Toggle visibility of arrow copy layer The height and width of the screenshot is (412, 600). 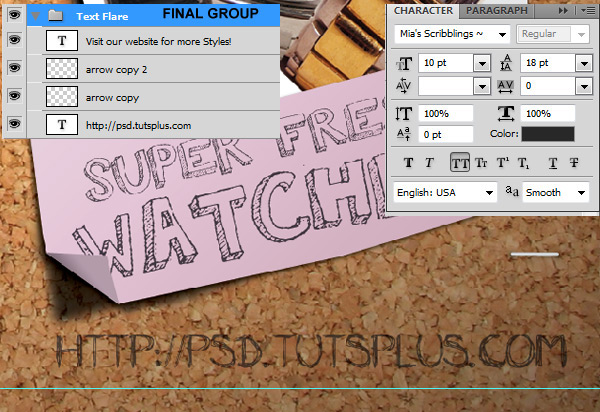(14, 95)
